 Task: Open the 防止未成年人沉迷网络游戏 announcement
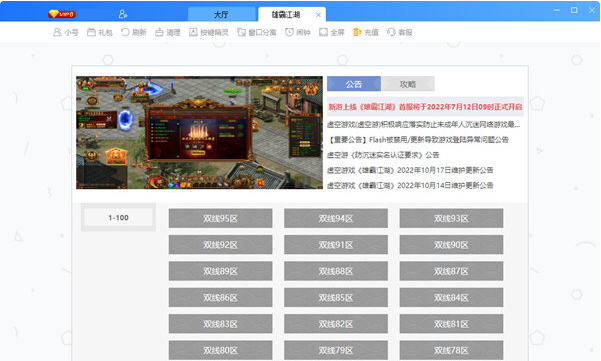pyautogui.click(x=424, y=125)
